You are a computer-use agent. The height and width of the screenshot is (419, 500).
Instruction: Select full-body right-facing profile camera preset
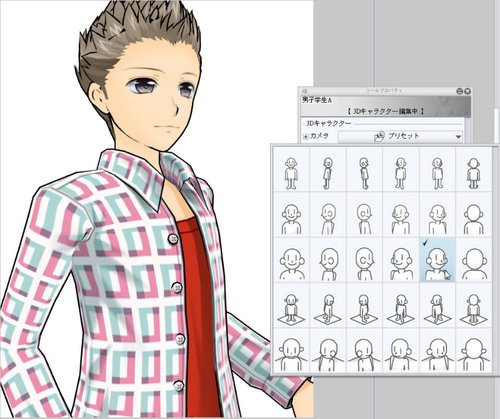[x=364, y=170]
